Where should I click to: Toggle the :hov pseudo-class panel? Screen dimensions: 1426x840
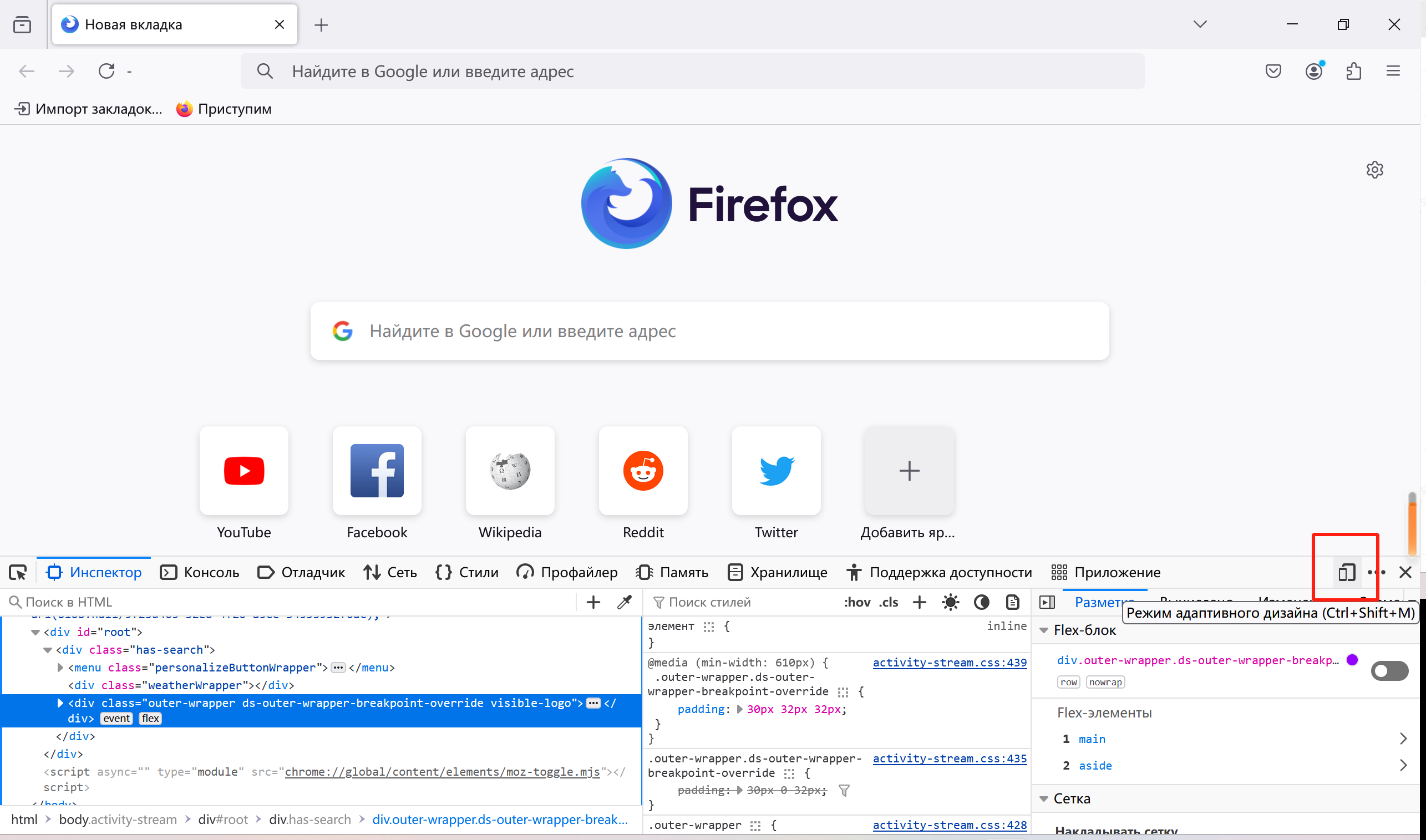pos(857,602)
